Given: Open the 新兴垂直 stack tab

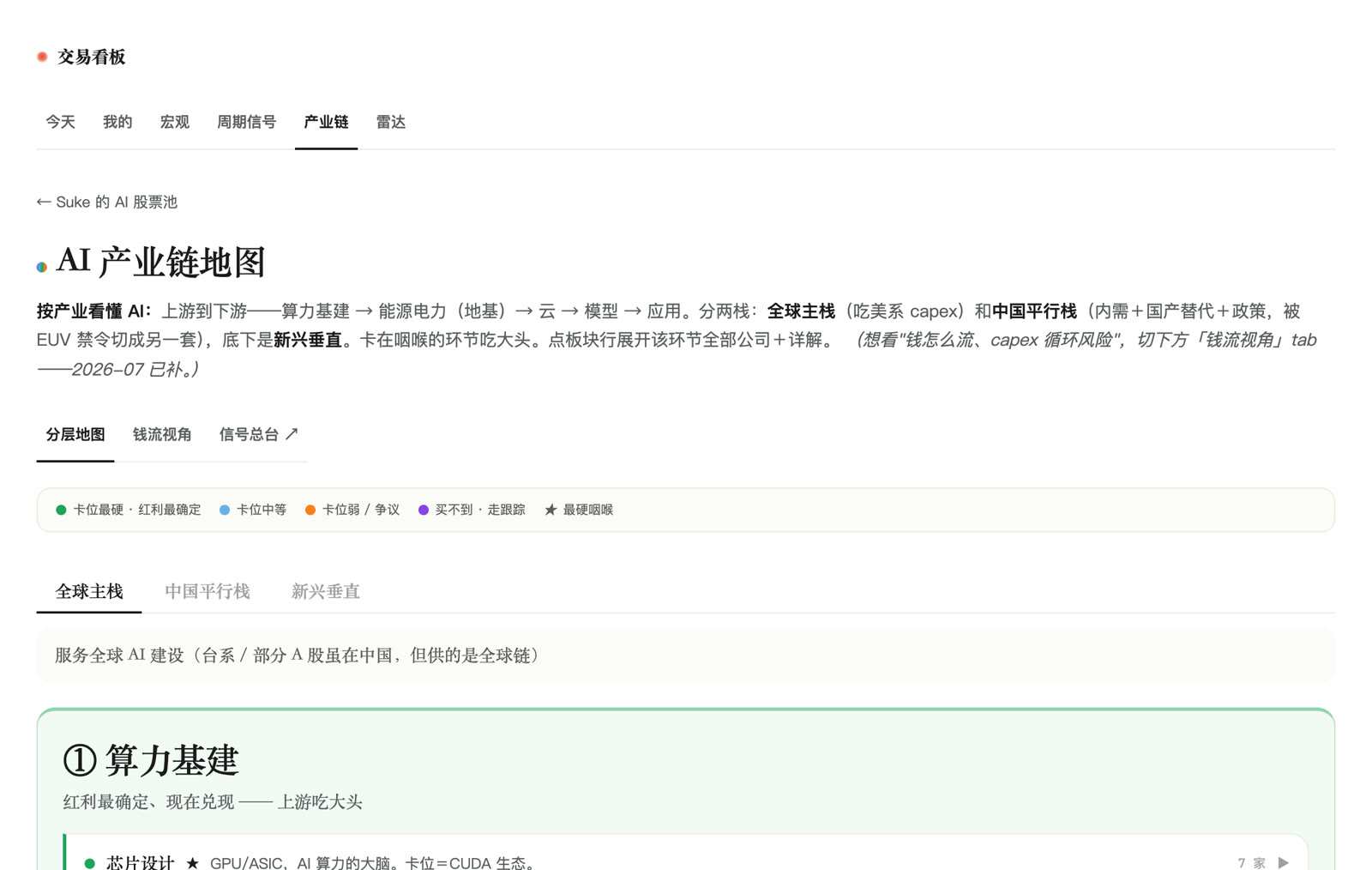Looking at the screenshot, I should point(326,591).
